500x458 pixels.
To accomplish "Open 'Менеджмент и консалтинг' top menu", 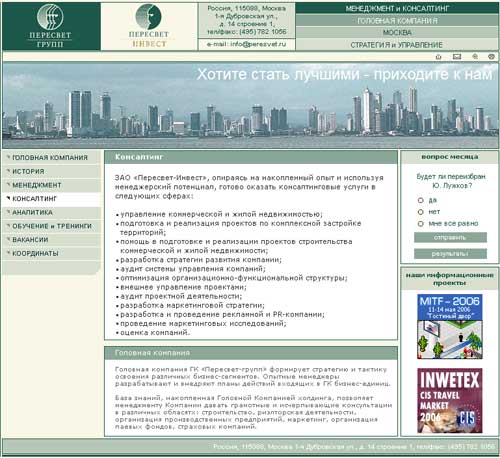I will tap(397, 8).
